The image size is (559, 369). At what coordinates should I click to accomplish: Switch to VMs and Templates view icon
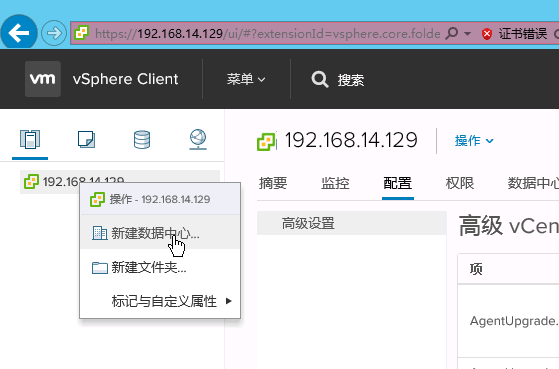click(86, 139)
